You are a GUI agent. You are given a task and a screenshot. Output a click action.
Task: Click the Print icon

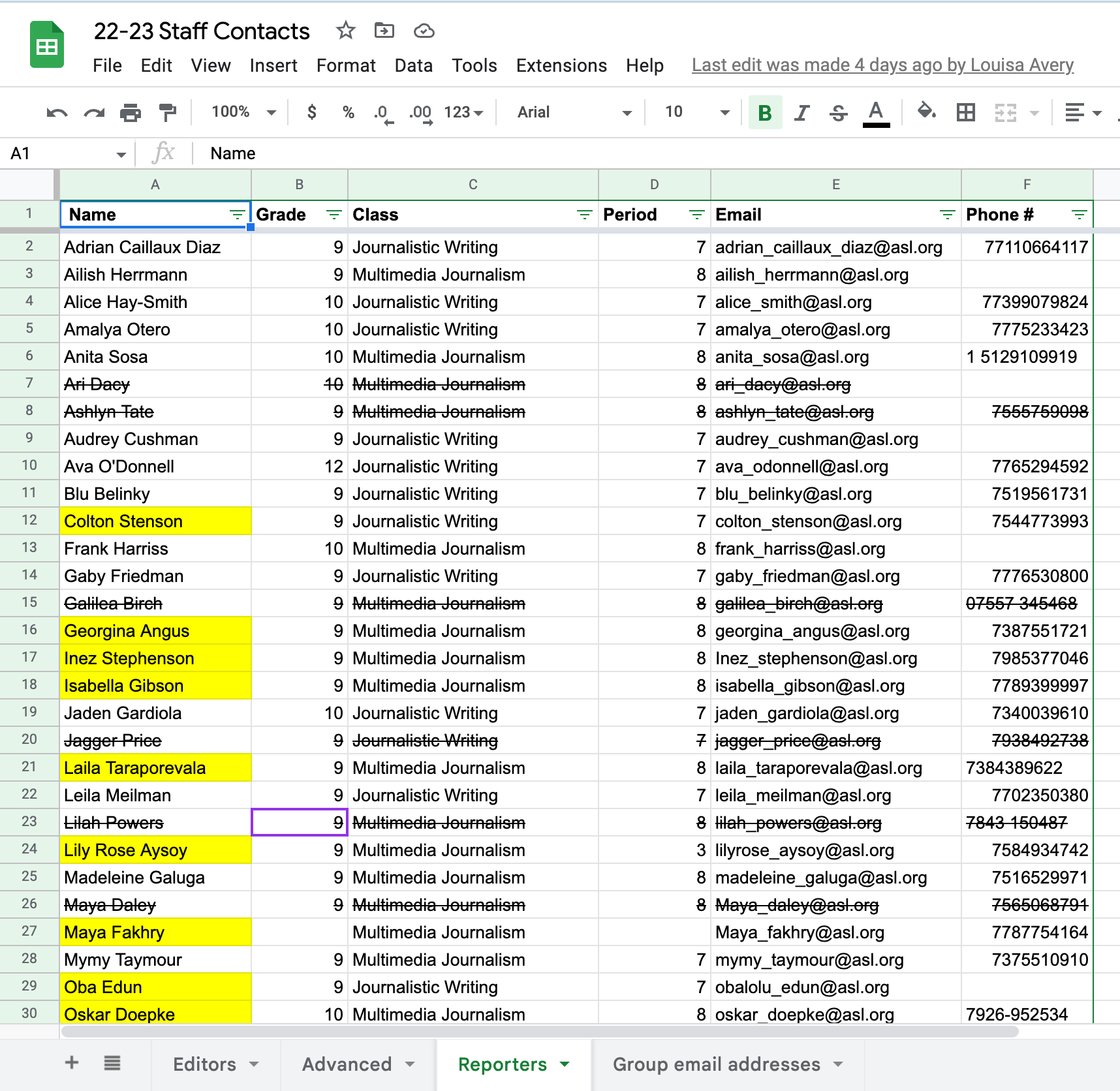(x=131, y=113)
